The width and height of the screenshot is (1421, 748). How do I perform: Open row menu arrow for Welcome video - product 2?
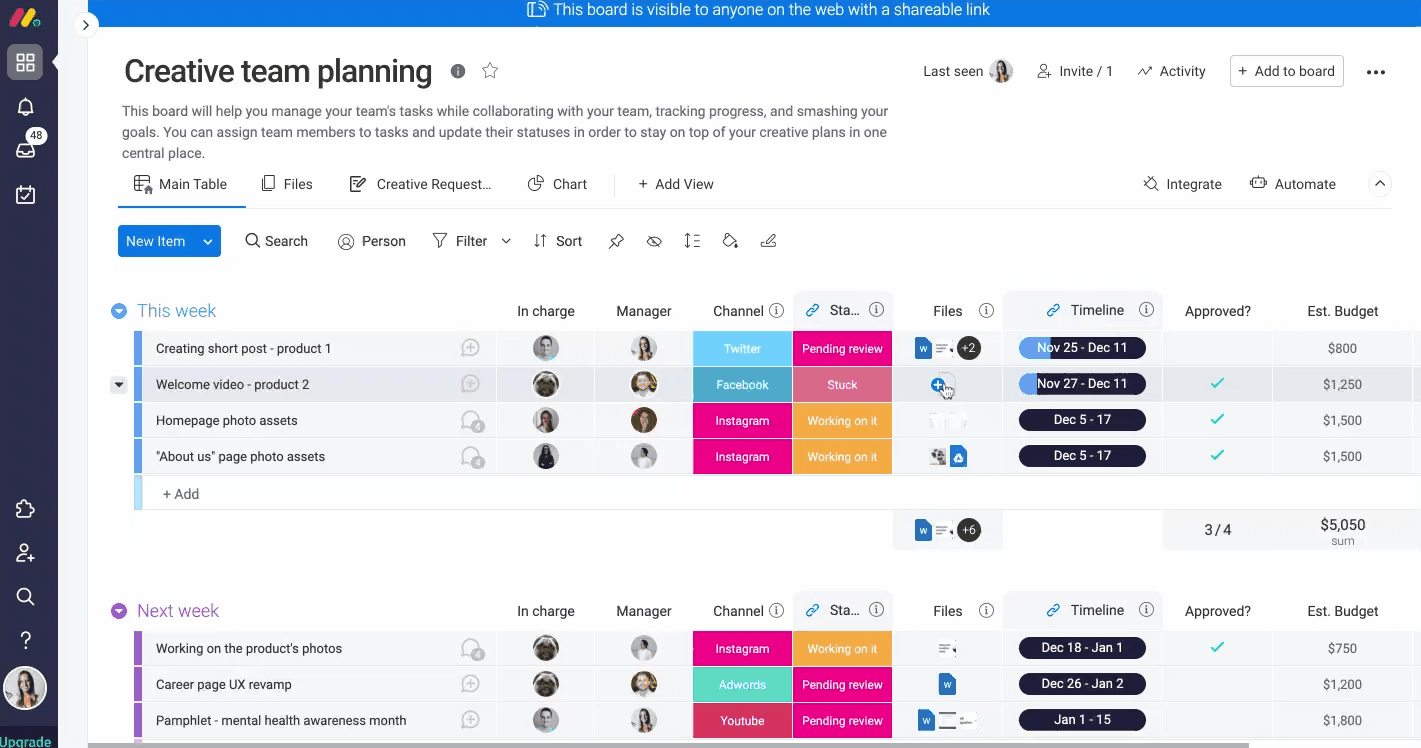tap(119, 384)
